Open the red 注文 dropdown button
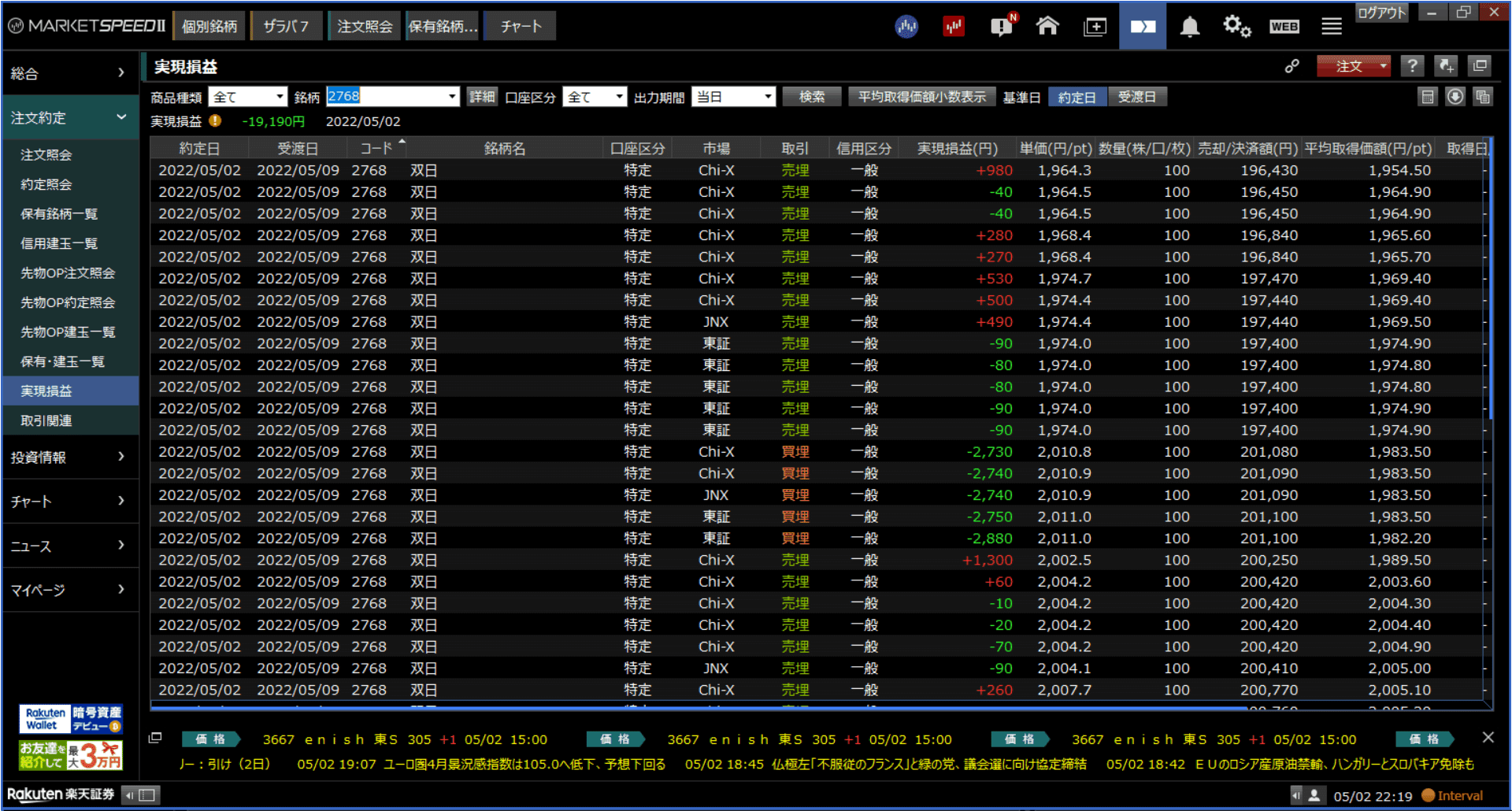 tap(1353, 66)
